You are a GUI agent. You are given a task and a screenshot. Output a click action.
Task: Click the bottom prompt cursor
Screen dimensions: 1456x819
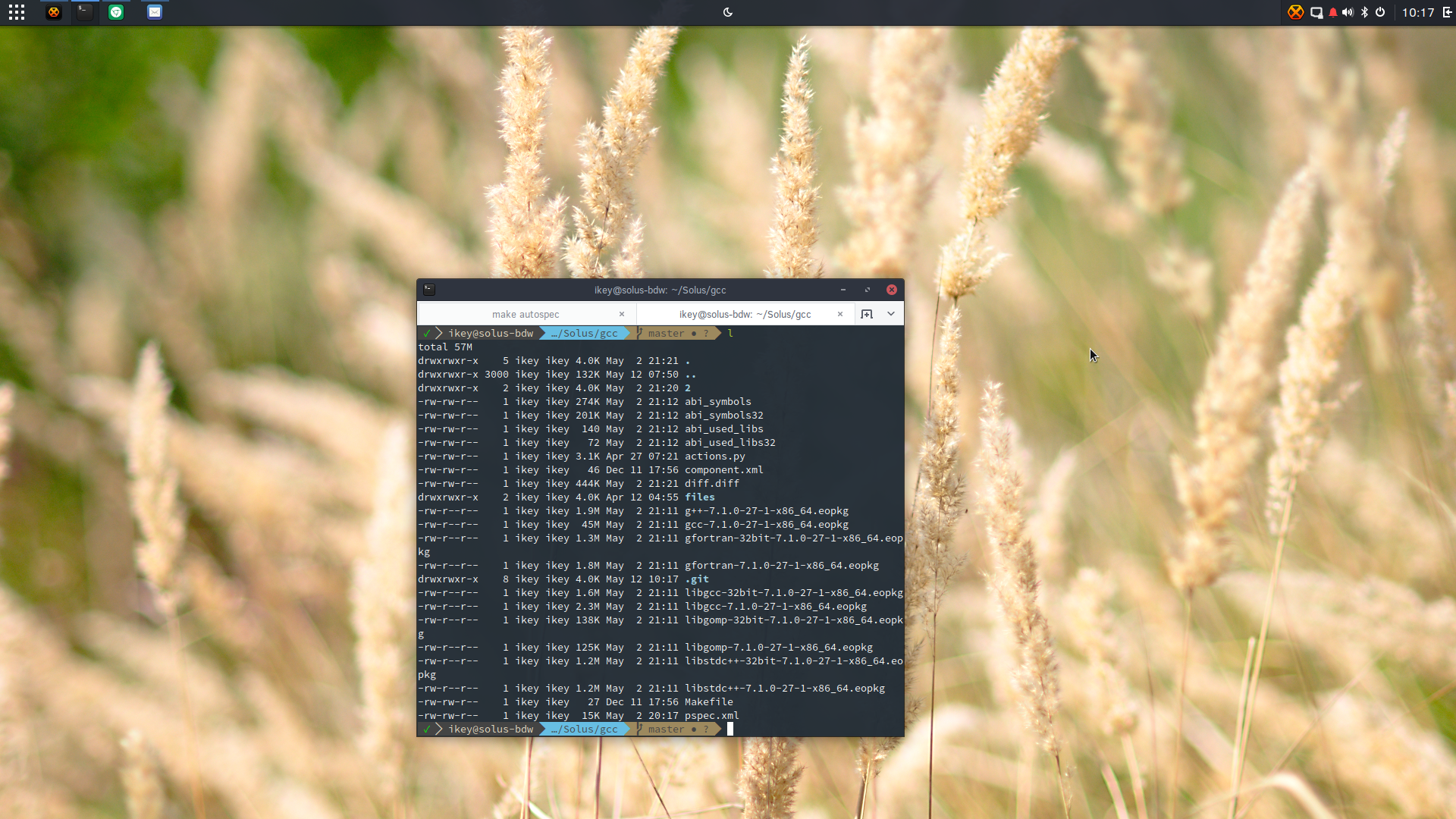[x=730, y=730]
